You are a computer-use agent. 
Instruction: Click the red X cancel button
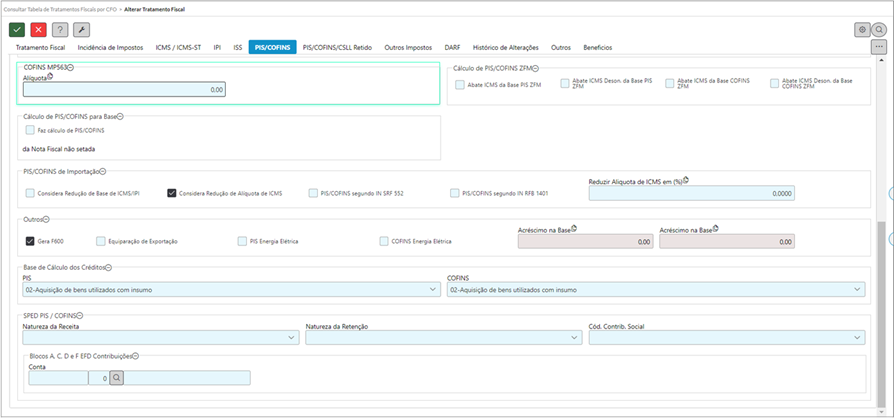[39, 30]
